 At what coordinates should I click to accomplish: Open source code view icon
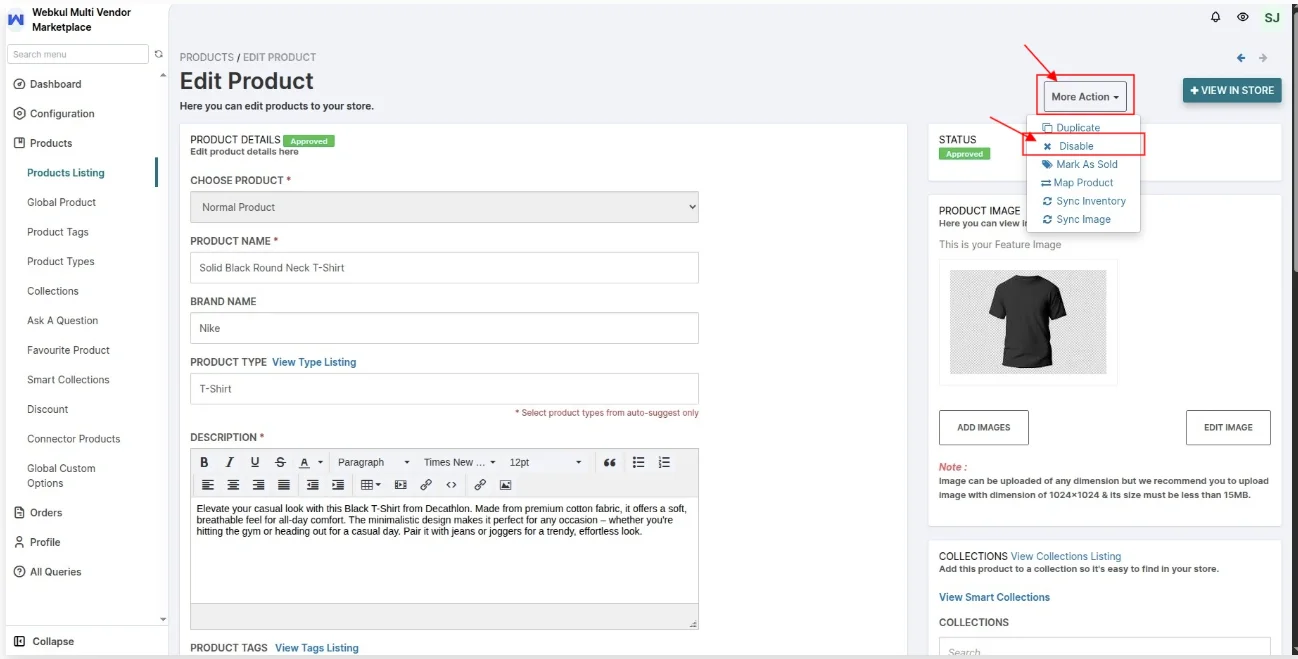click(x=451, y=485)
